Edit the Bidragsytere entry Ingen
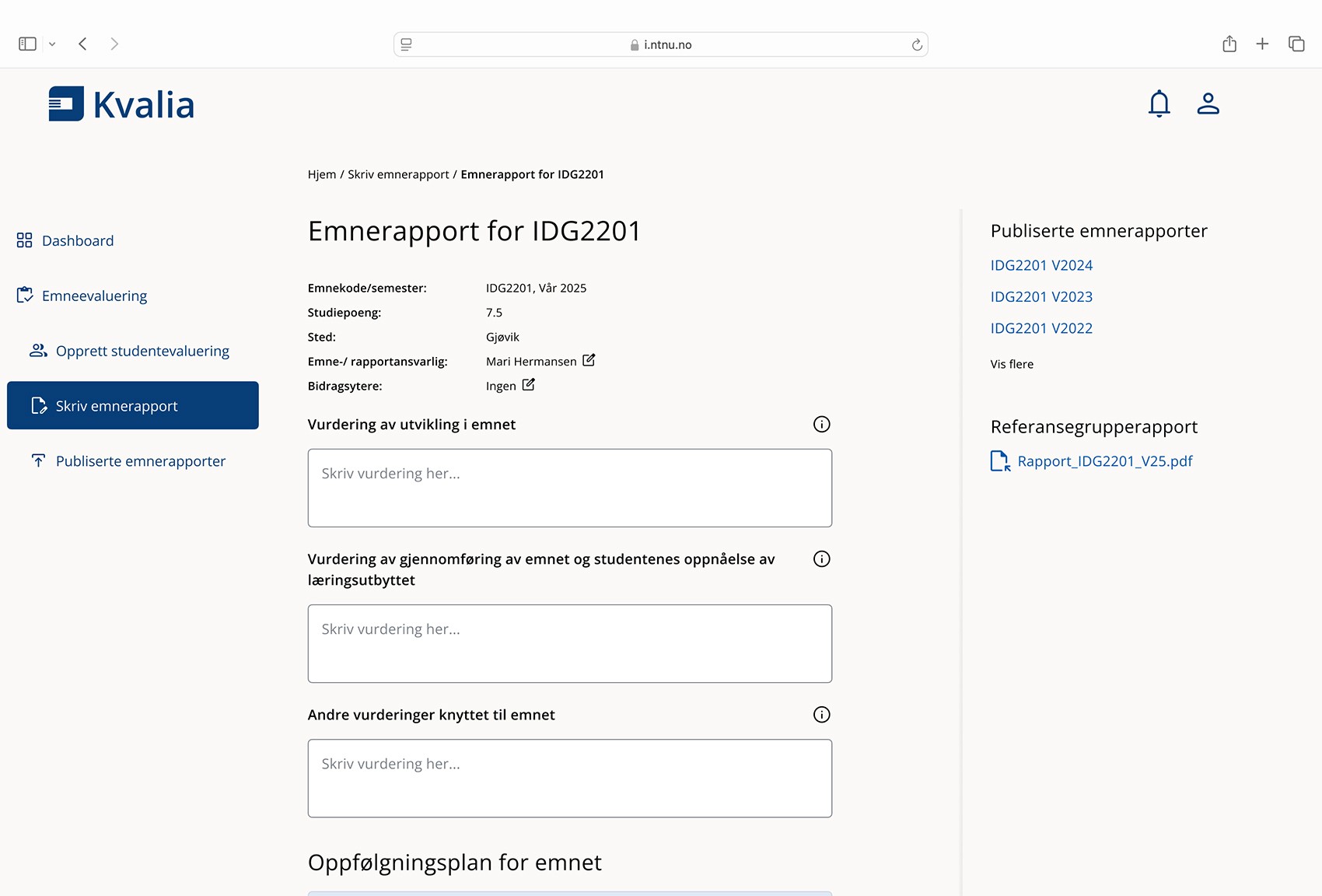The image size is (1322, 896). (x=528, y=385)
